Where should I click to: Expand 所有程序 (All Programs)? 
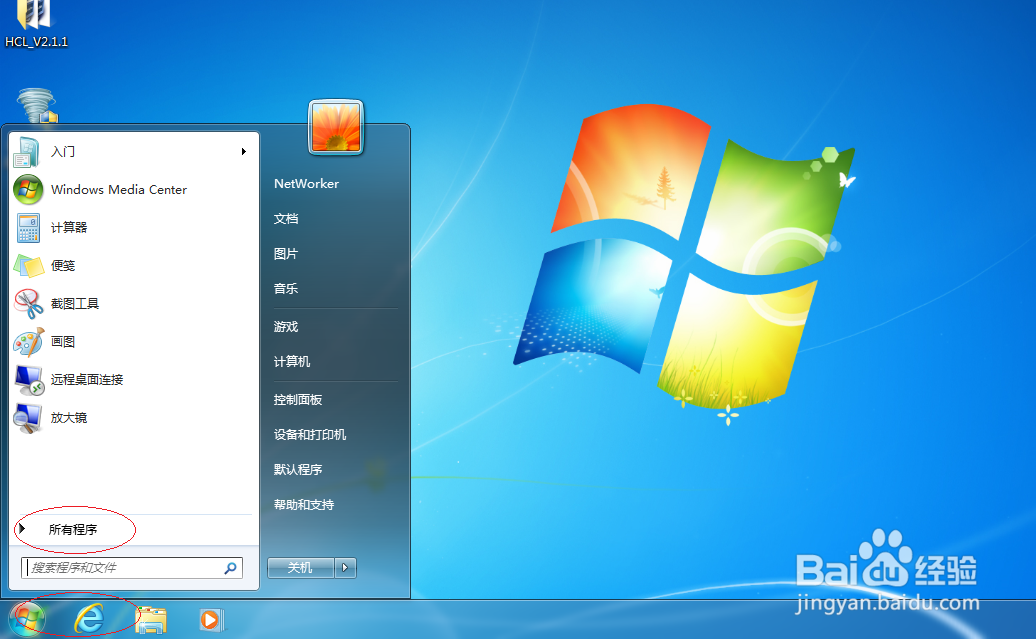tap(73, 529)
